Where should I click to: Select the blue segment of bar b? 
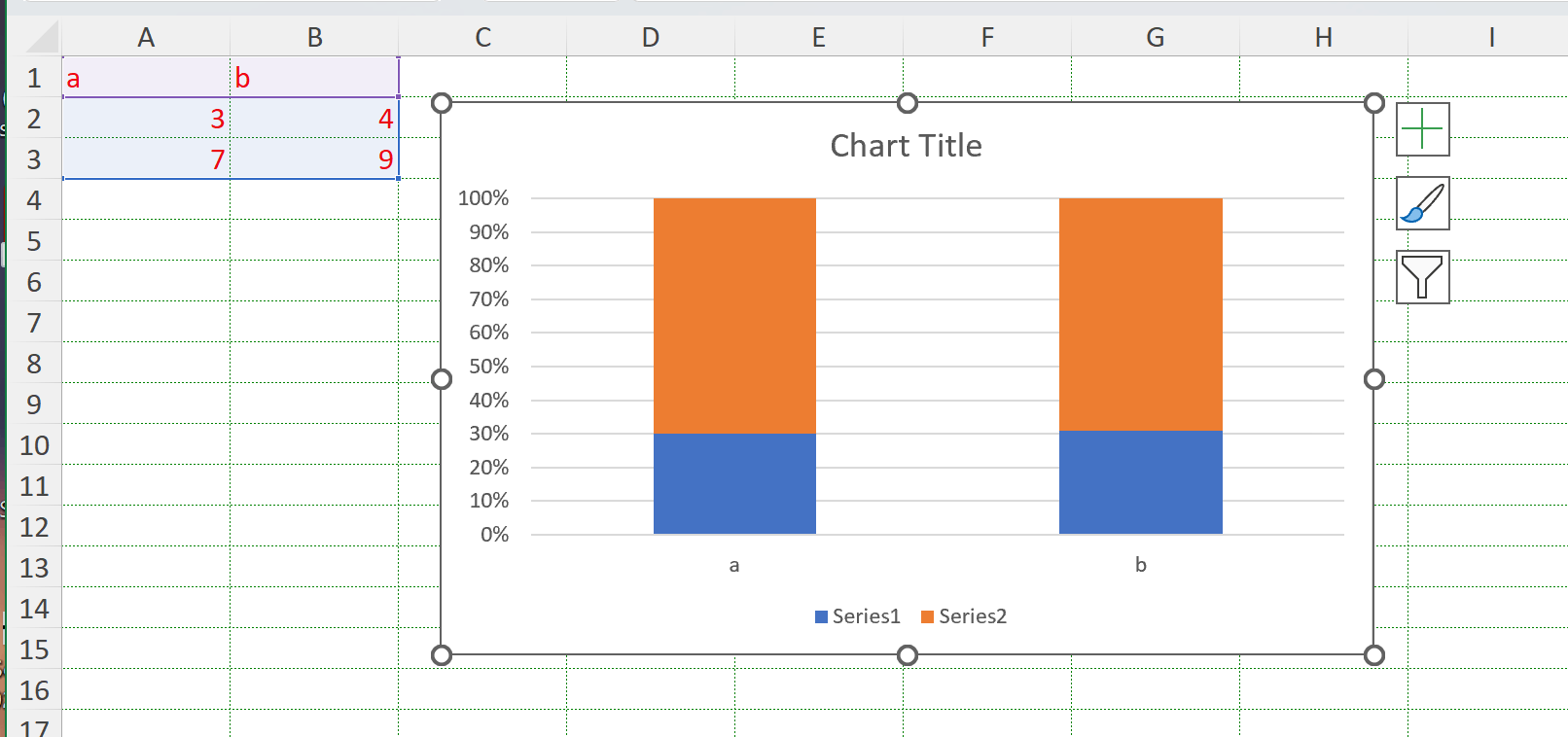point(1140,482)
